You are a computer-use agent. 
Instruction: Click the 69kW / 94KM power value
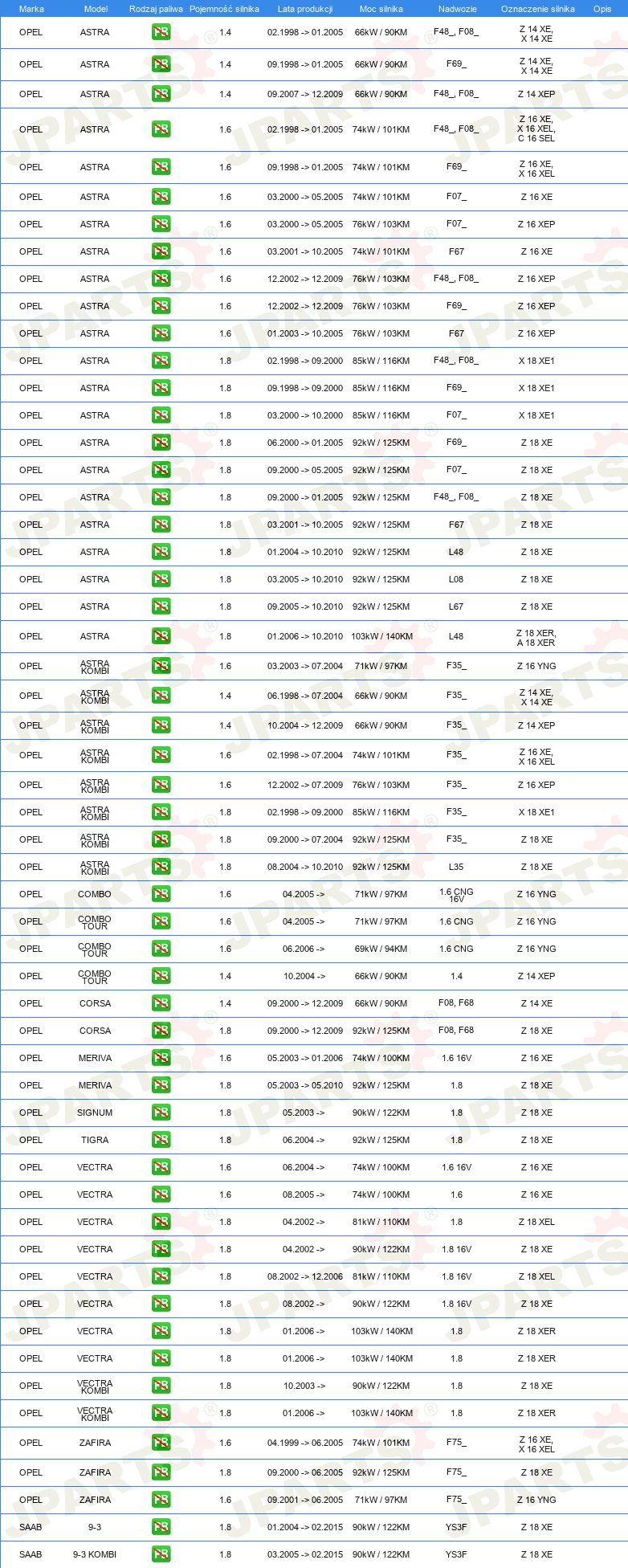pos(381,949)
